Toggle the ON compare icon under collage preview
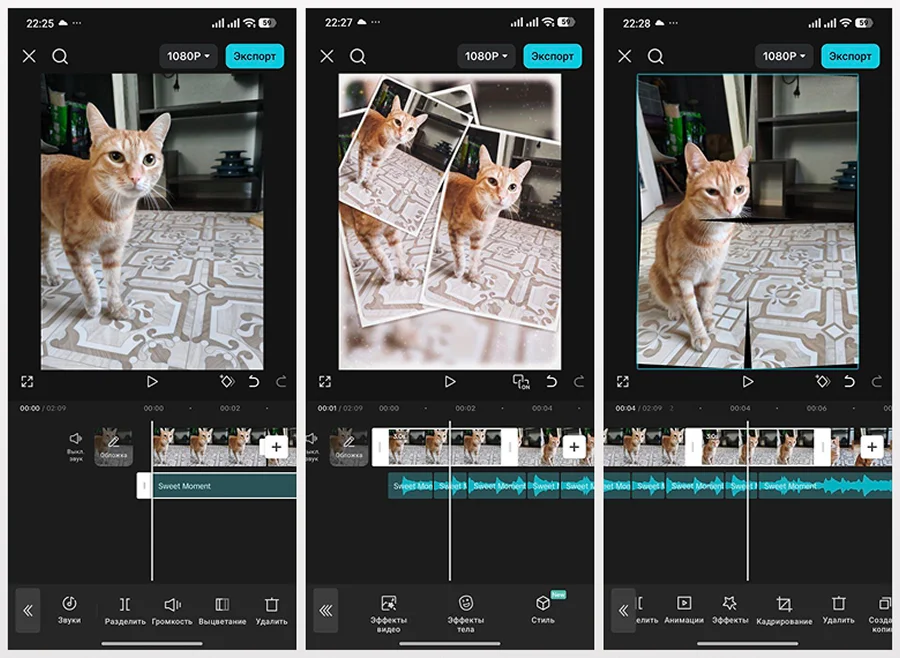900x658 pixels. point(520,382)
